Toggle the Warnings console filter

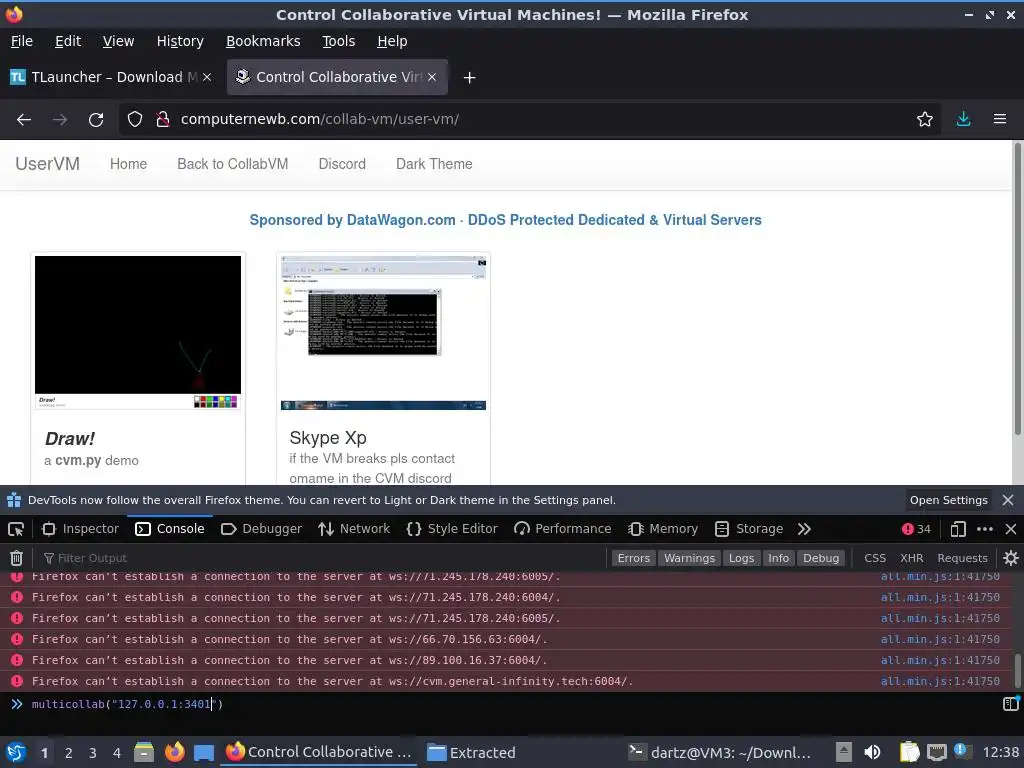[x=689, y=558]
